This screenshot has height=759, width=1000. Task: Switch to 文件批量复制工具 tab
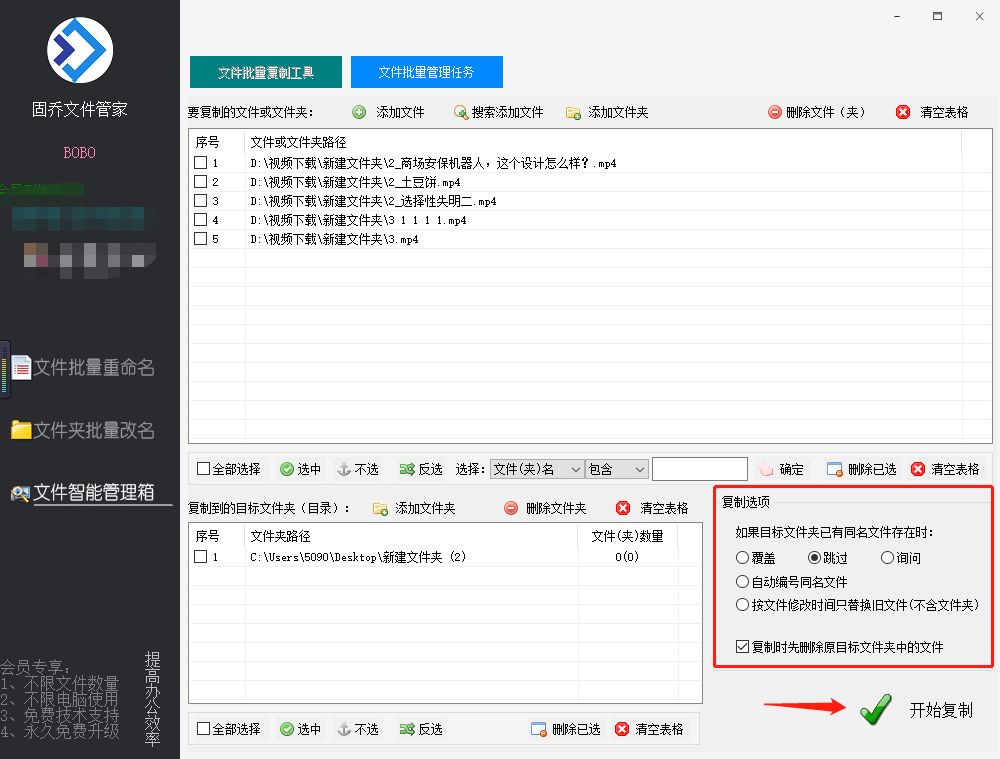tap(266, 72)
